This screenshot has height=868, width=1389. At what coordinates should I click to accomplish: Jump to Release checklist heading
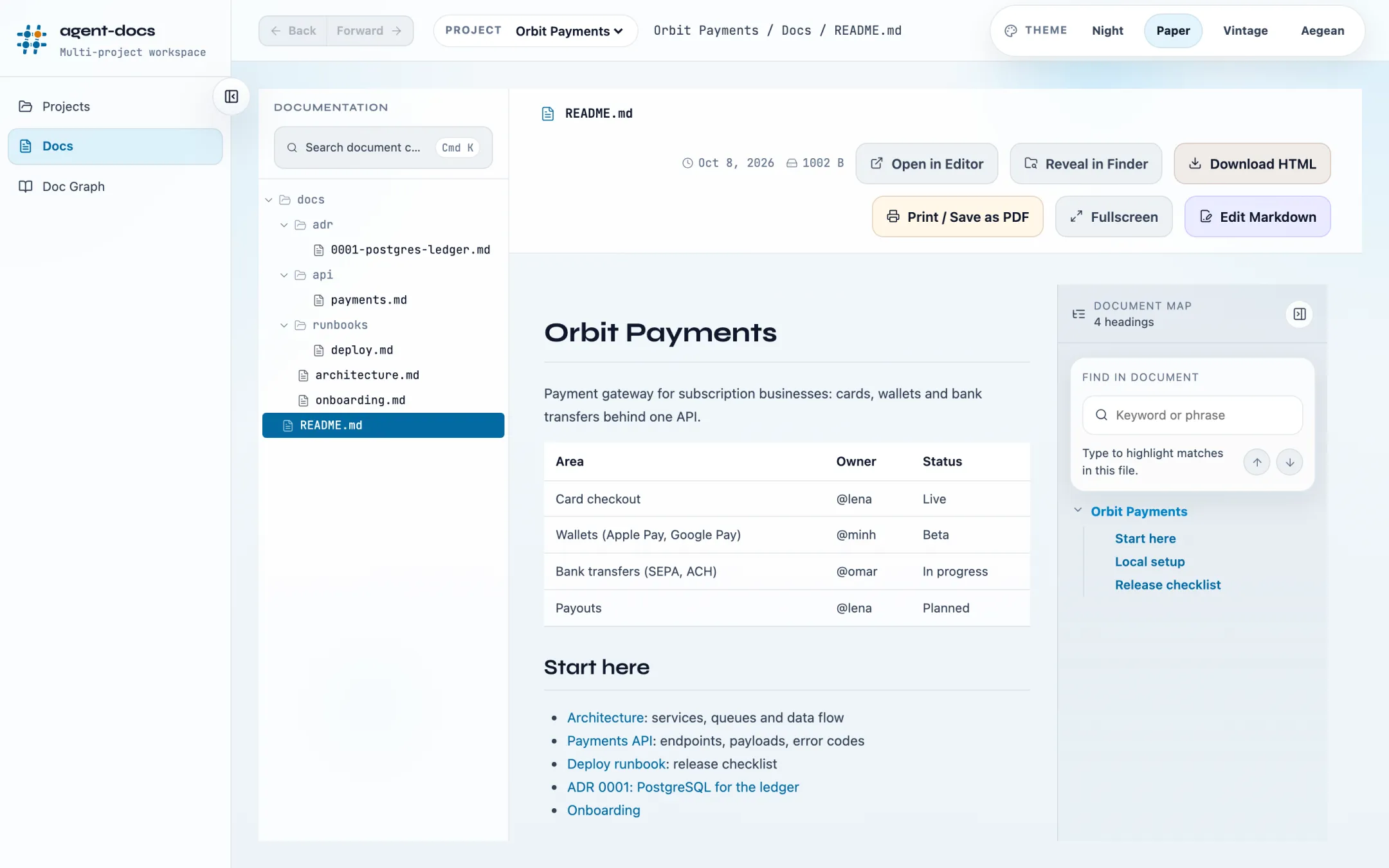[1167, 584]
